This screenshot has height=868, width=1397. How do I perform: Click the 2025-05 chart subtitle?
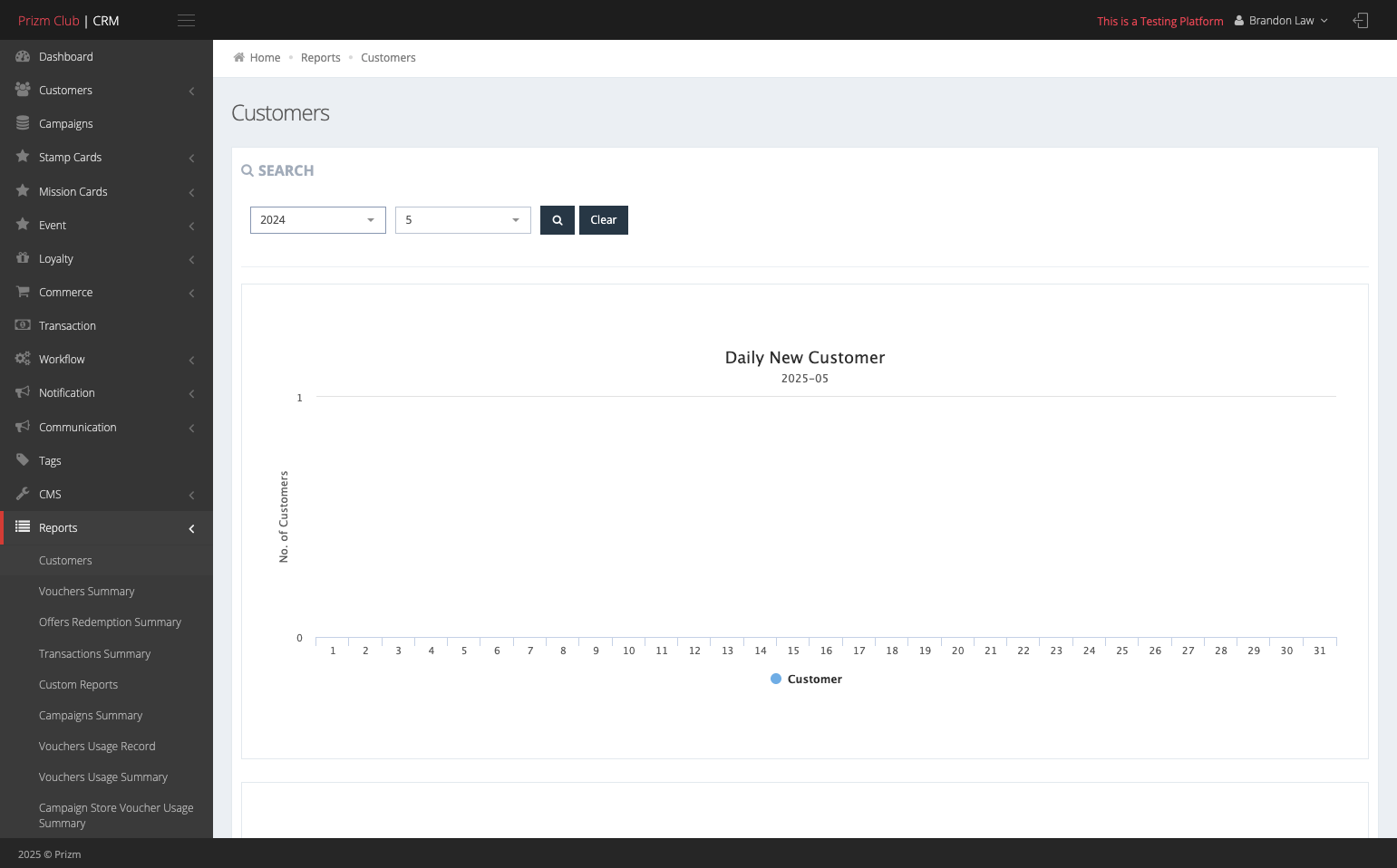pos(805,379)
